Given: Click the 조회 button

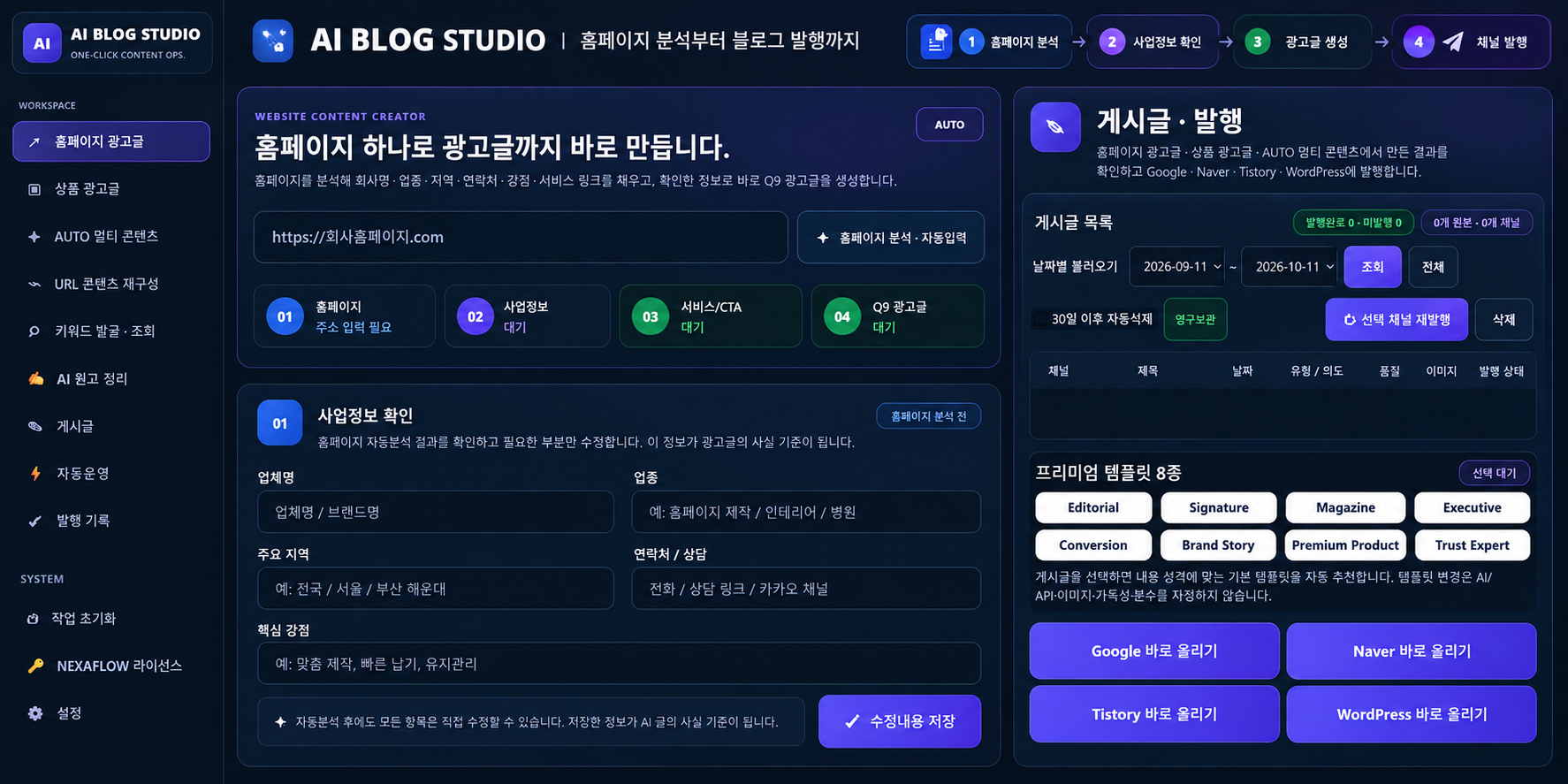Looking at the screenshot, I should pos(1373,267).
